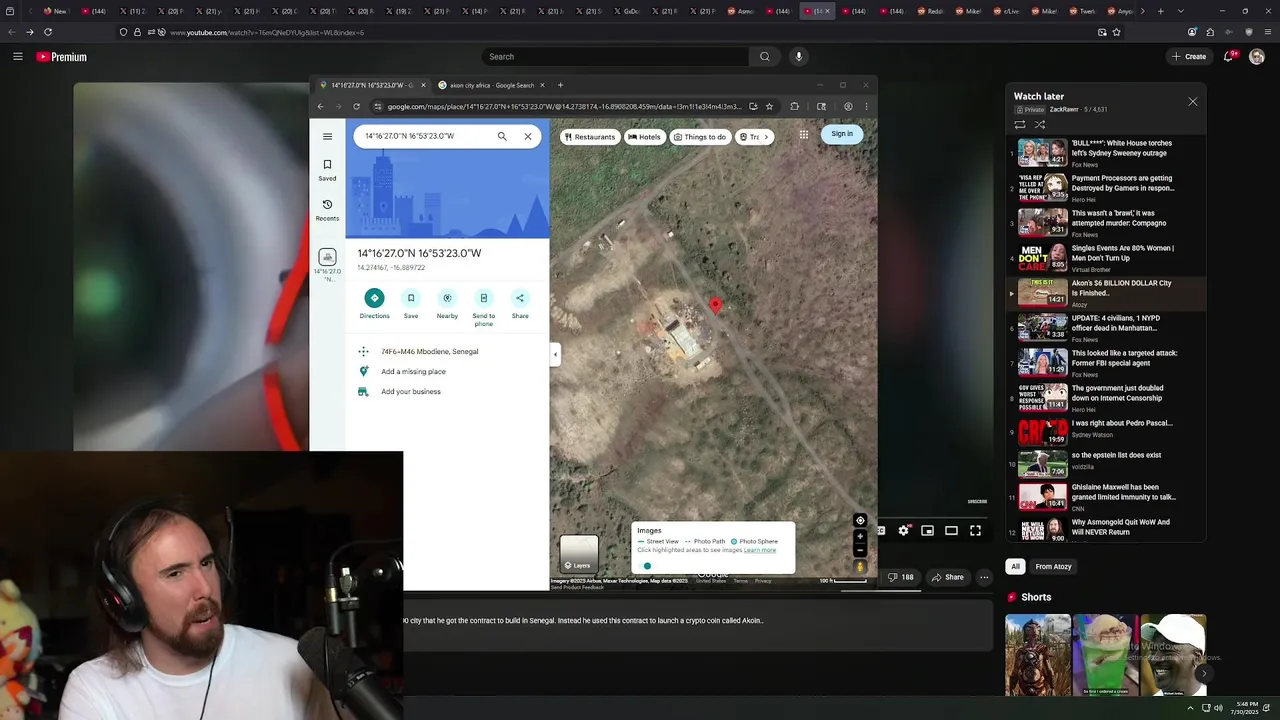This screenshot has width=1280, height=720.
Task: Send location to phone
Action: coord(484,306)
